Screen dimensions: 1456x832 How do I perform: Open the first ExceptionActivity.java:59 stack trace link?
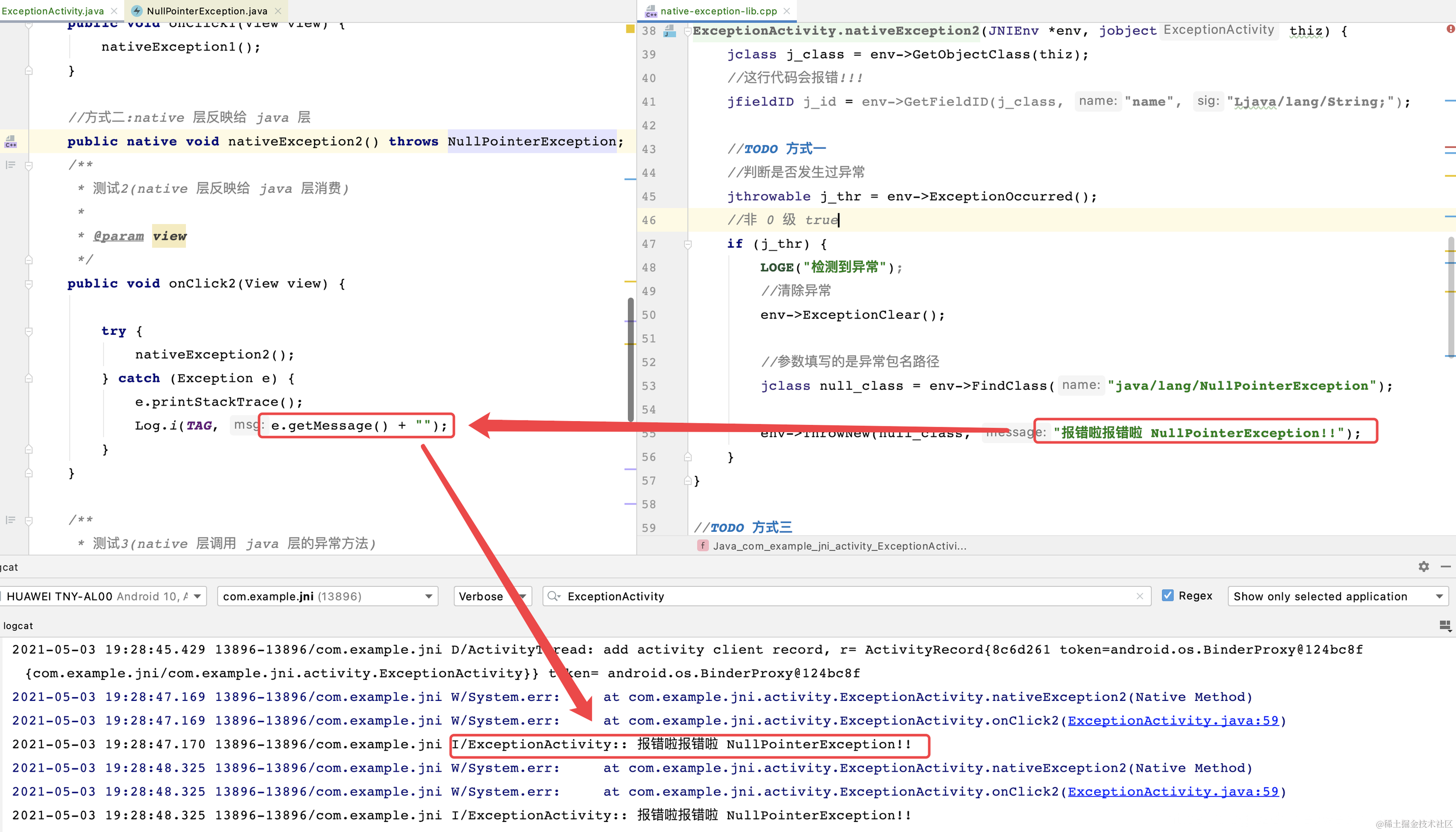tap(1173, 721)
